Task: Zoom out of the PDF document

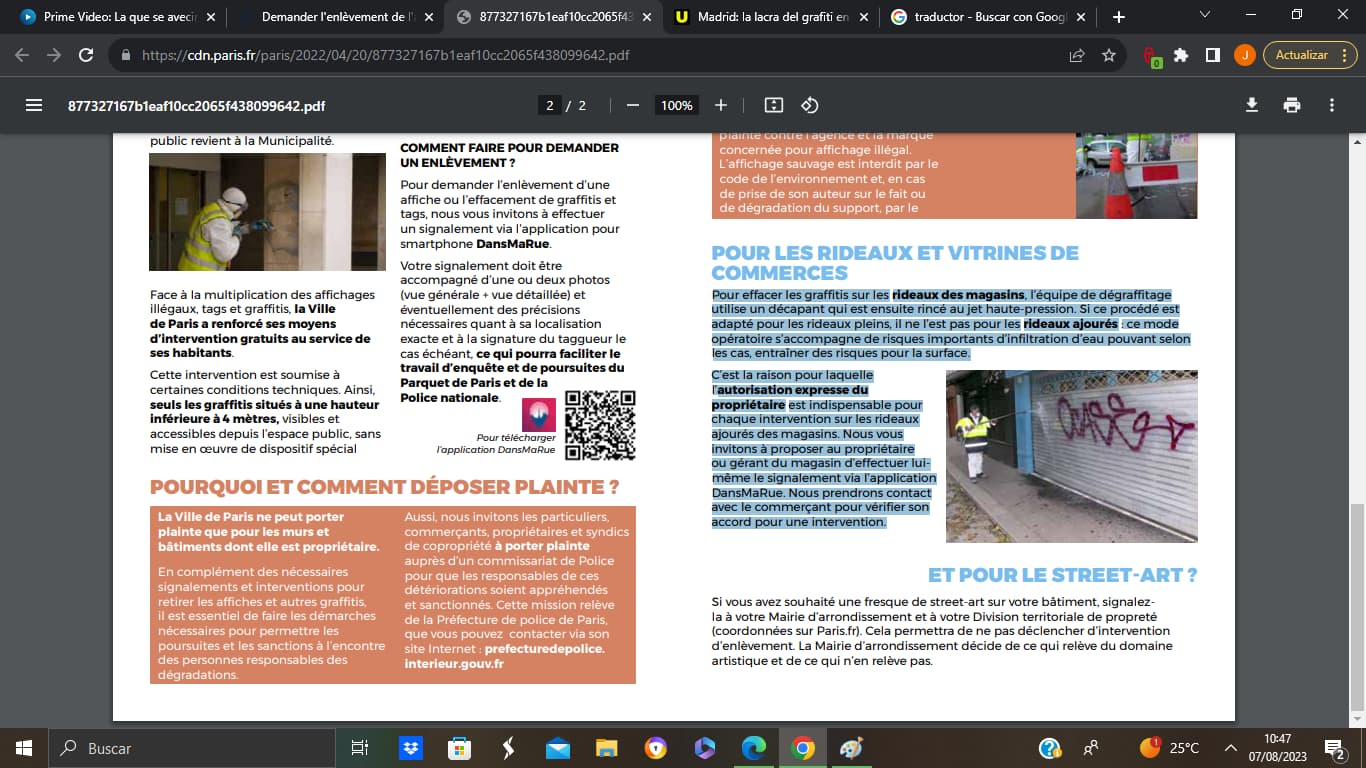Action: [x=632, y=105]
